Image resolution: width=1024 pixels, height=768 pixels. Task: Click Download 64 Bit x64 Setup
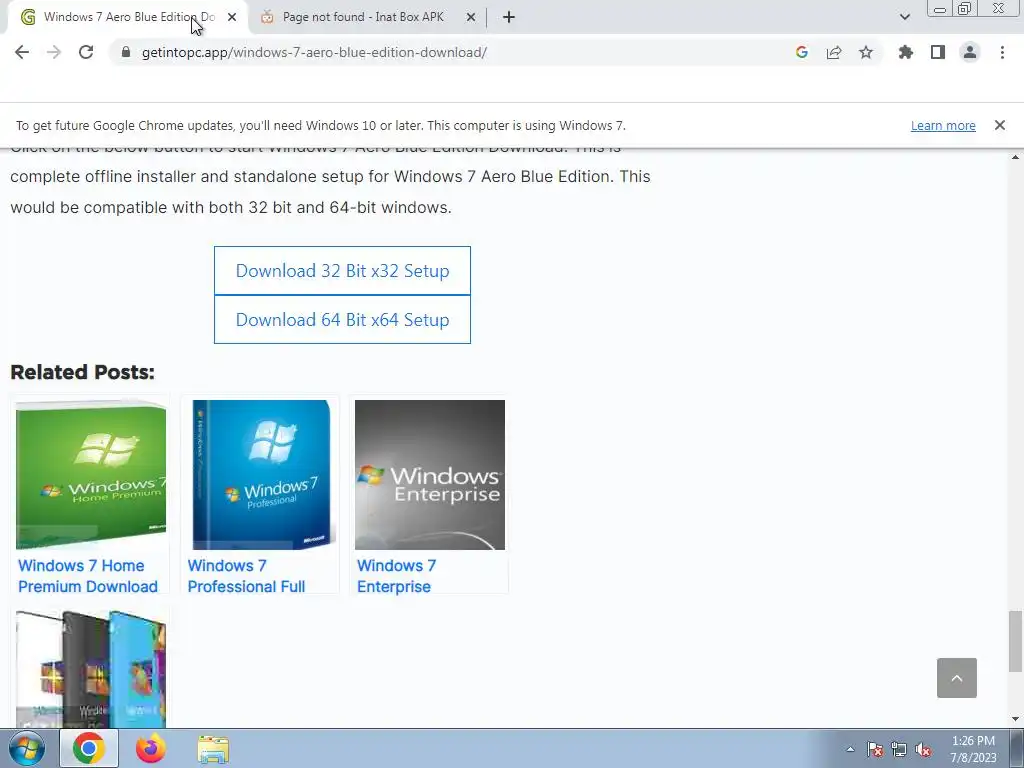point(342,319)
